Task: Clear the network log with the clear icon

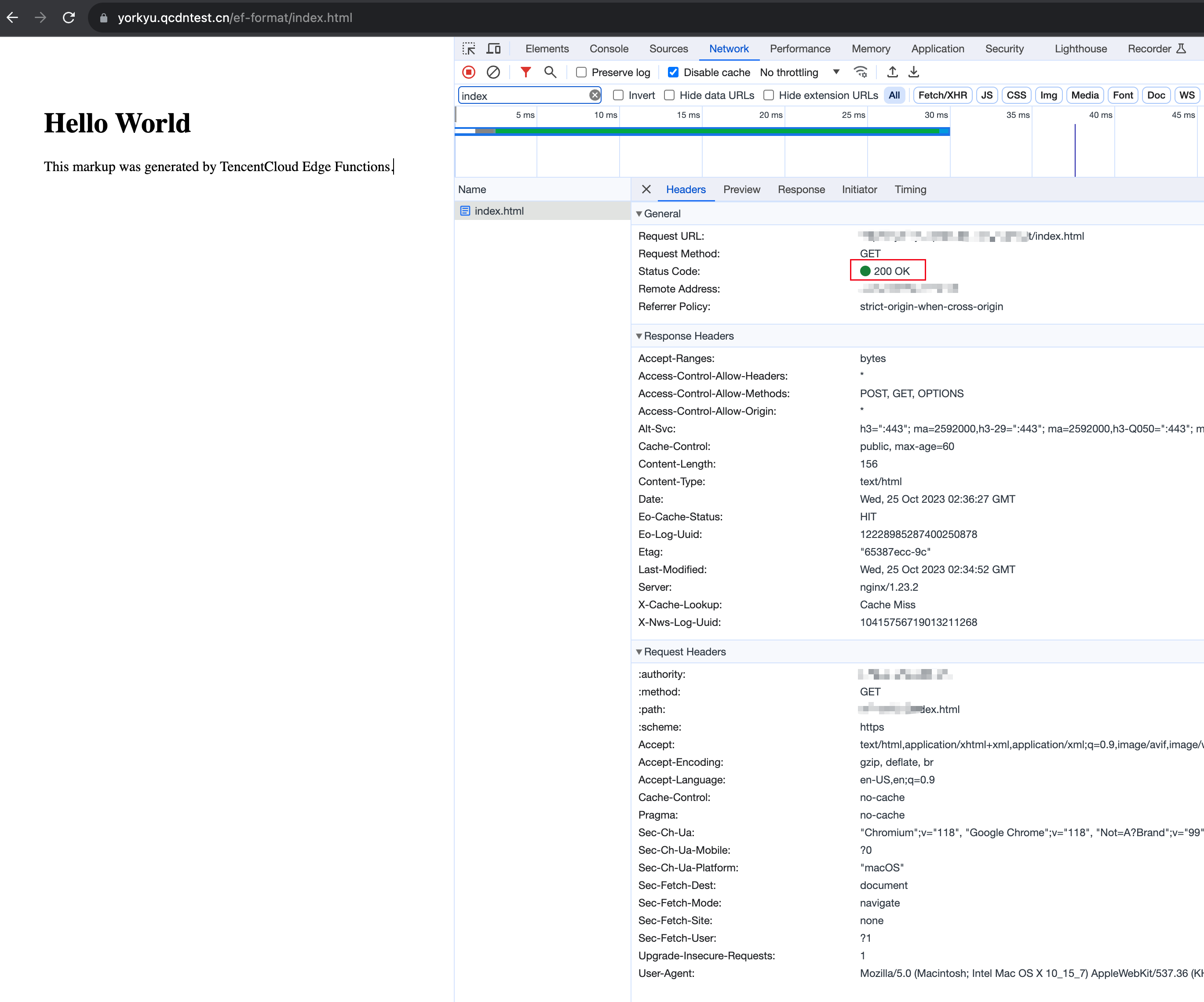Action: click(x=493, y=72)
